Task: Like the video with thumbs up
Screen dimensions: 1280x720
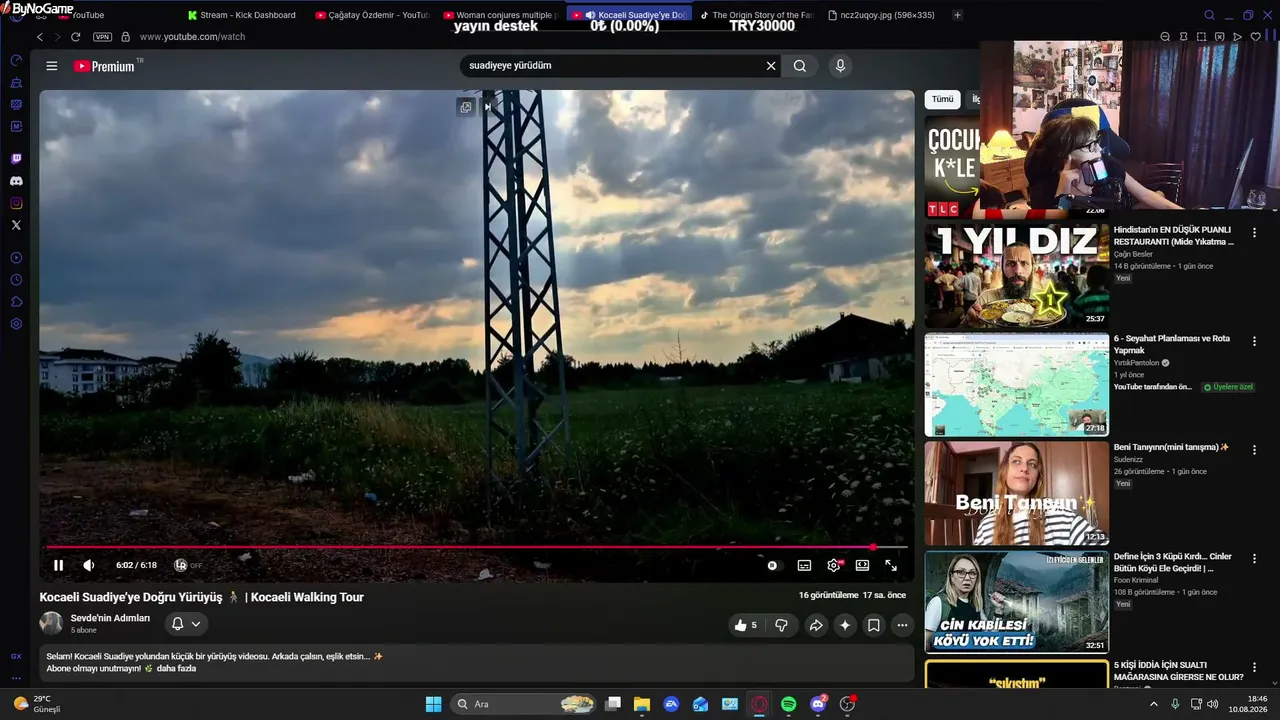Action: point(745,625)
